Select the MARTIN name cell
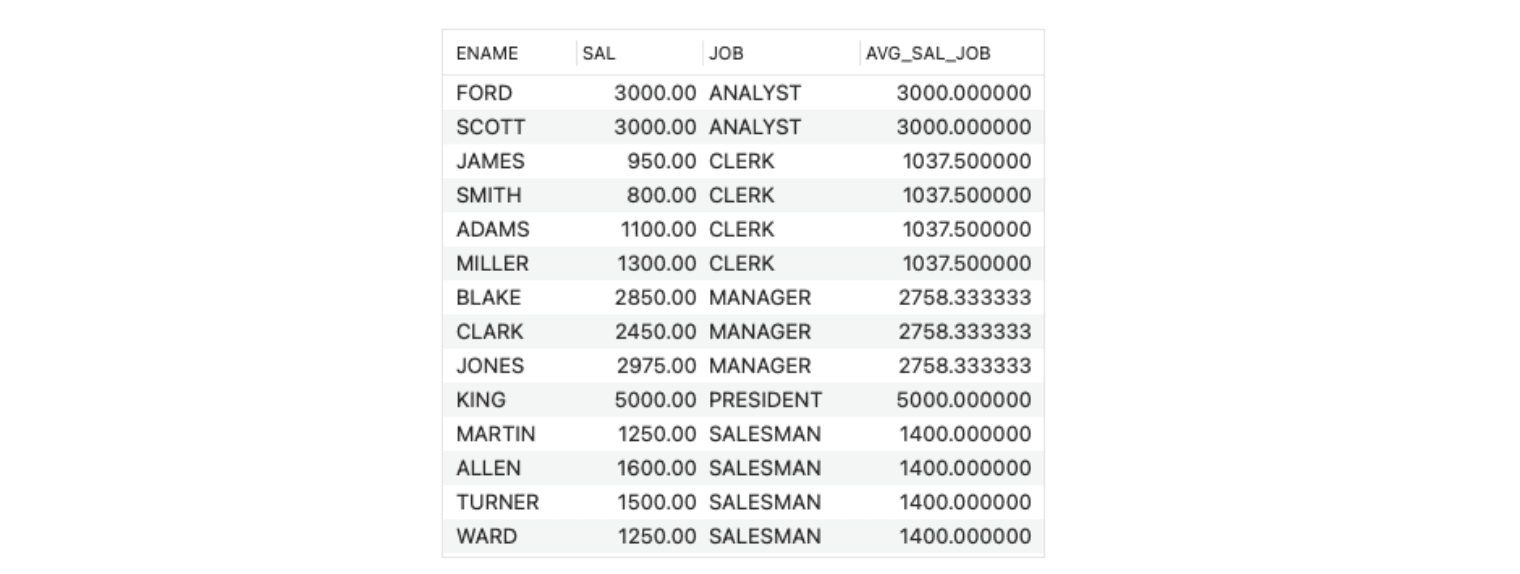This screenshot has width=1520, height=574. click(496, 434)
